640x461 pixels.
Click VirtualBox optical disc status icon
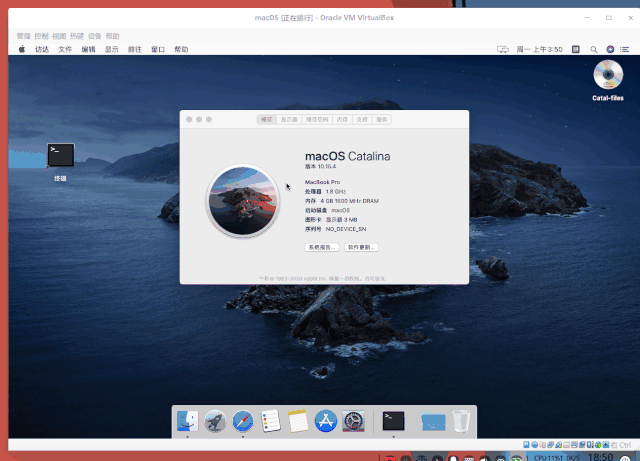point(534,445)
